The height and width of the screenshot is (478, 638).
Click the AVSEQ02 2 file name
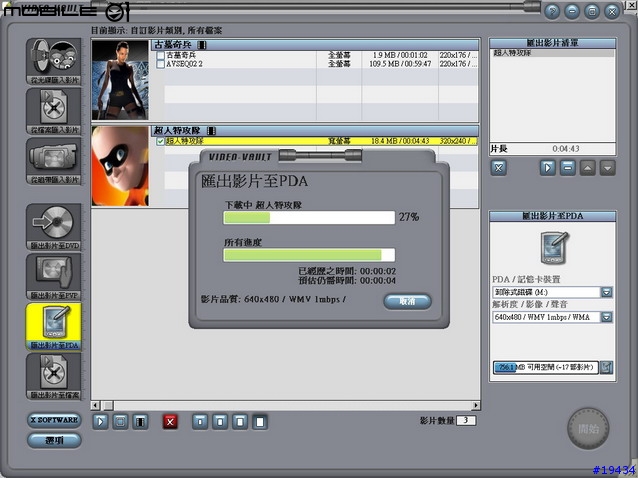184,64
